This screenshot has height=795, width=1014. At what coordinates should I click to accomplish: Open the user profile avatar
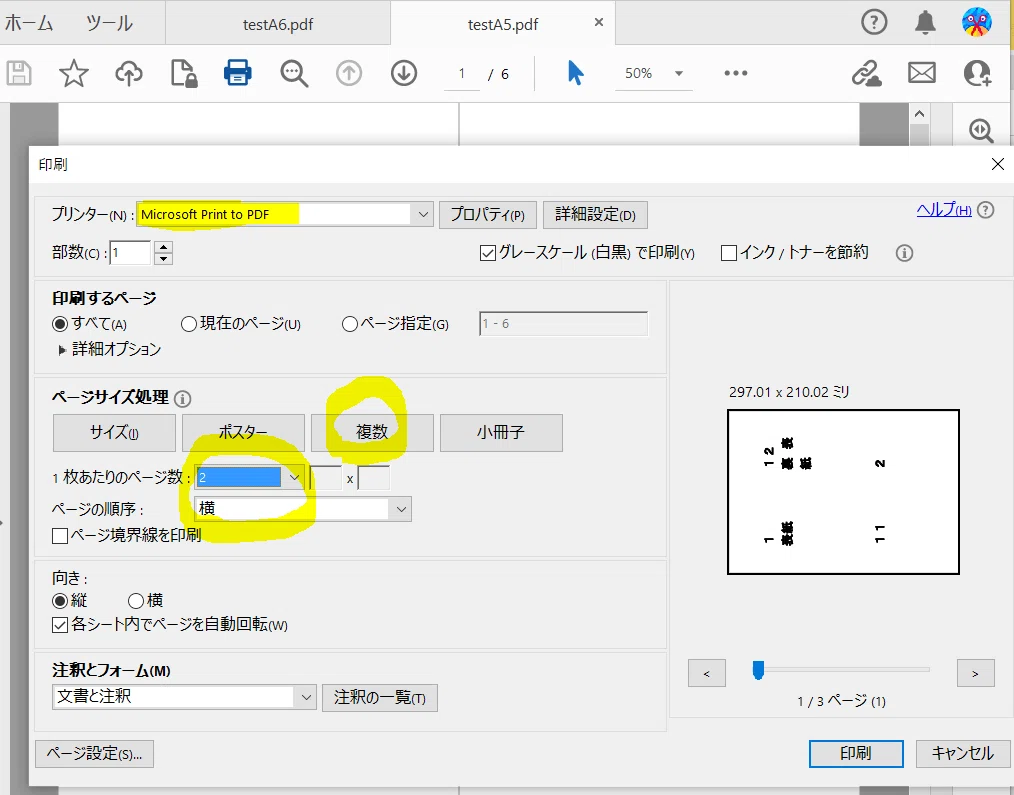(976, 22)
